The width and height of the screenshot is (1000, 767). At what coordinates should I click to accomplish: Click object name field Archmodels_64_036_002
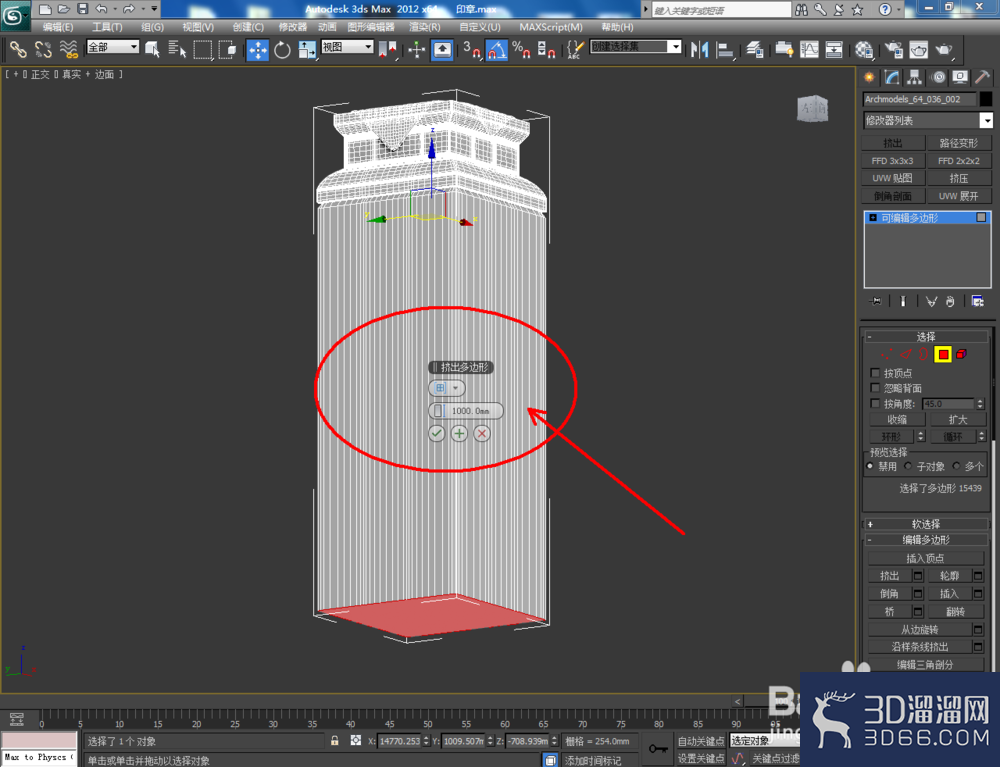pos(920,99)
